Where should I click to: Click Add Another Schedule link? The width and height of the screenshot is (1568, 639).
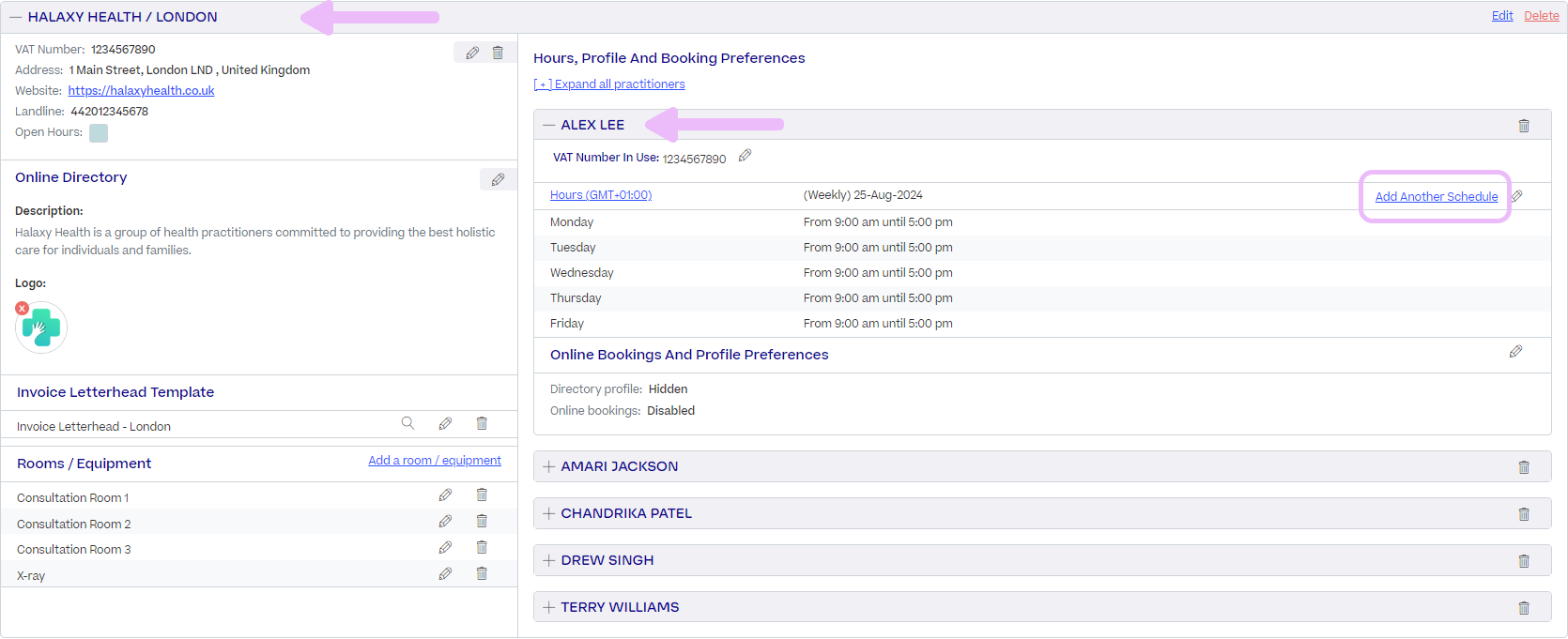(1437, 197)
